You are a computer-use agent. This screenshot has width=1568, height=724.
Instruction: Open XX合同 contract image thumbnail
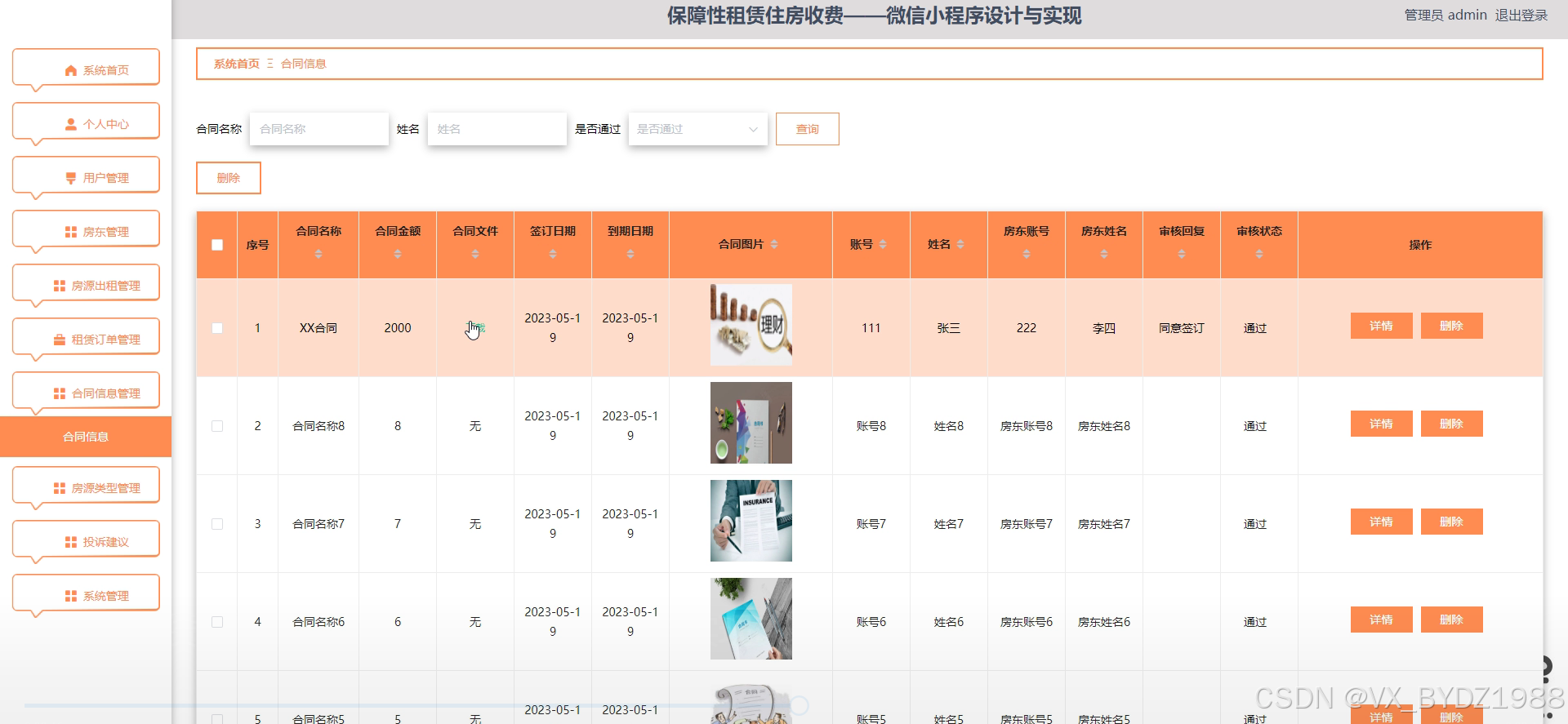pos(751,325)
